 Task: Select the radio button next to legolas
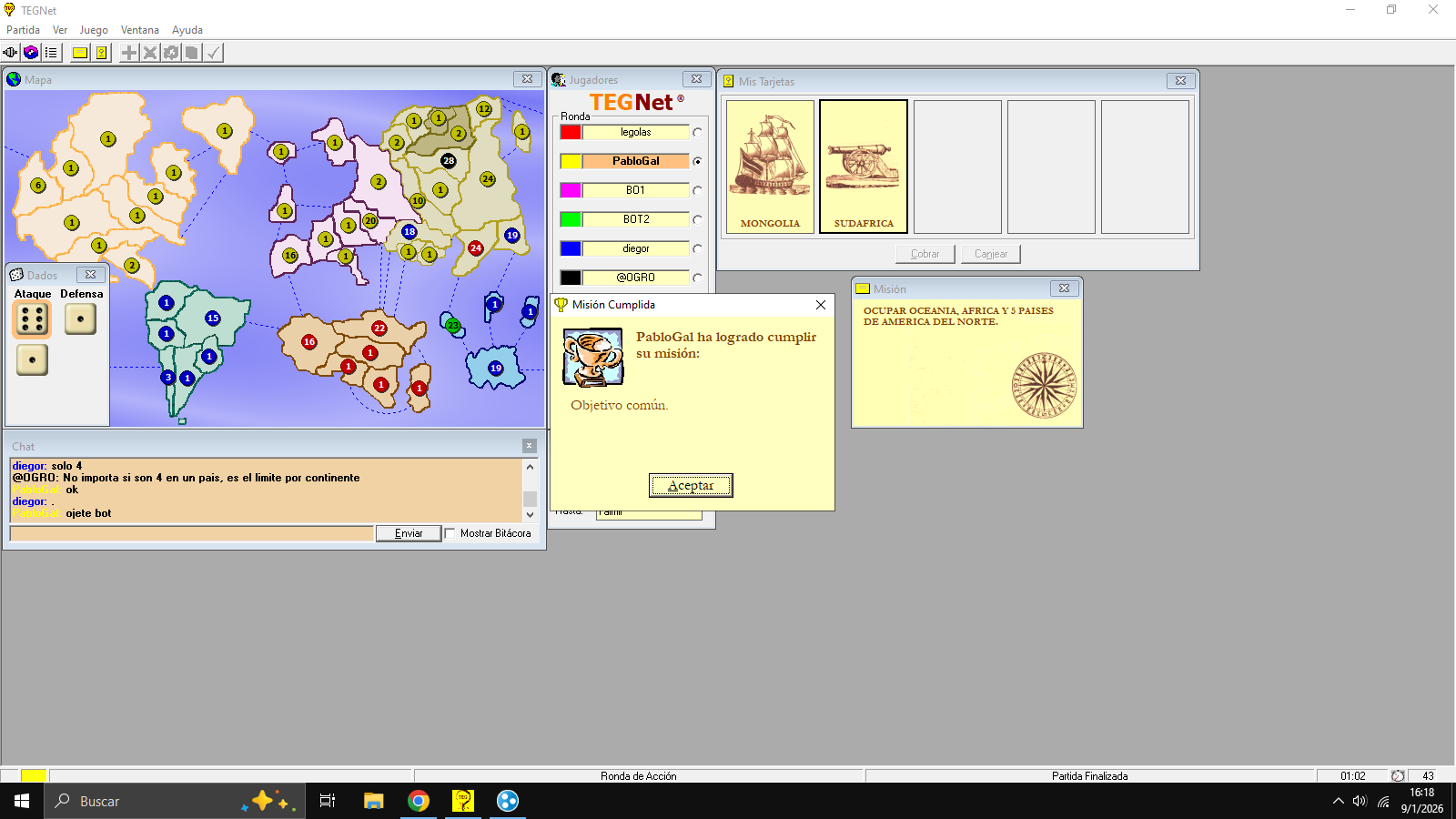pos(697,133)
